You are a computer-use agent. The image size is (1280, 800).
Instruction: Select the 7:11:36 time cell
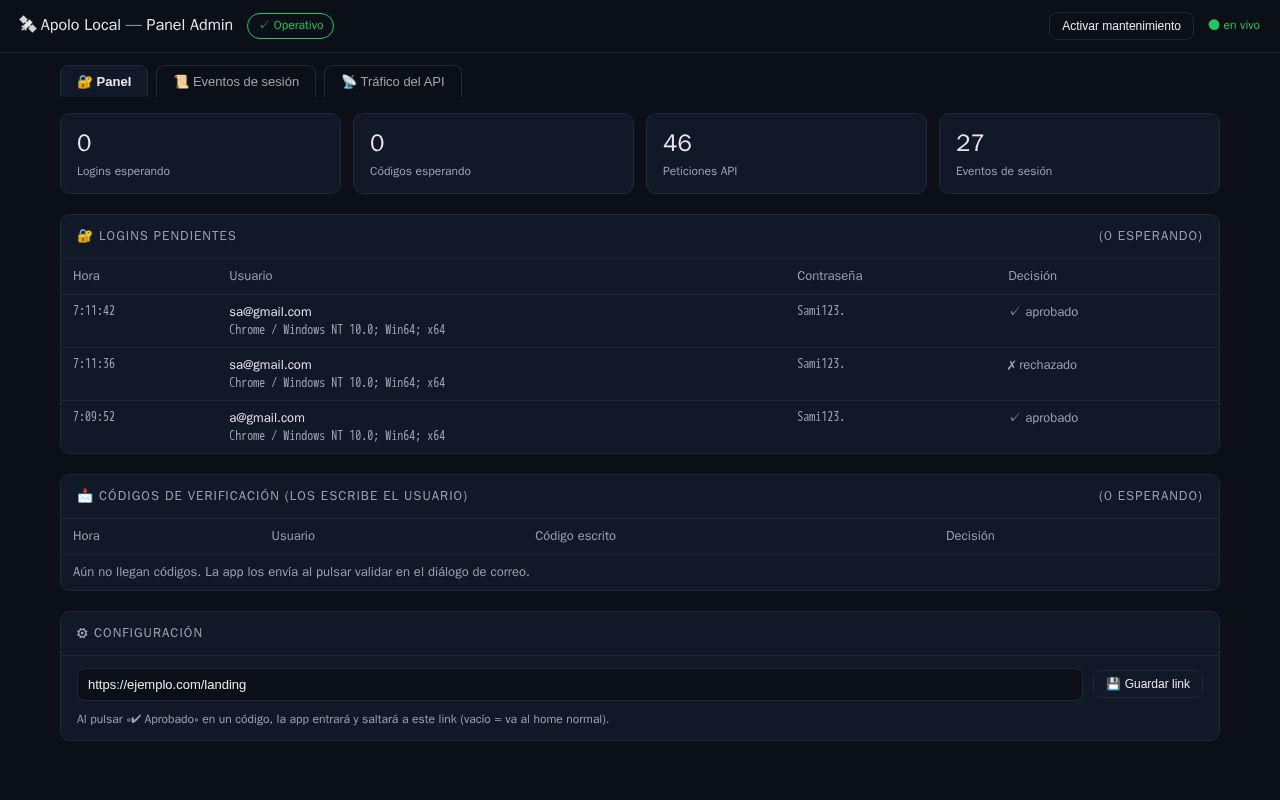pos(94,364)
